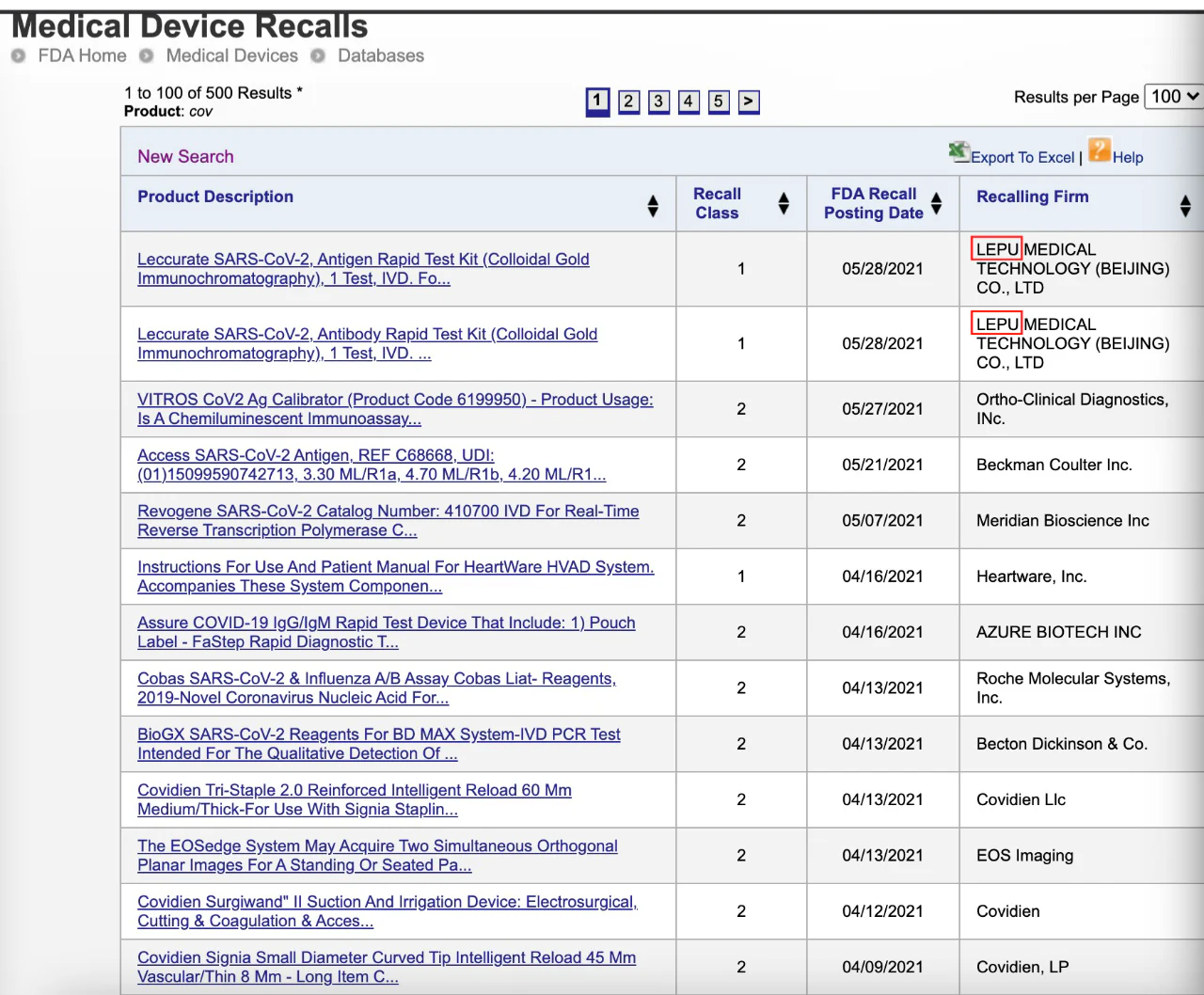
Task: Sort by FDA Recall Posting Date arrows
Action: (x=936, y=204)
